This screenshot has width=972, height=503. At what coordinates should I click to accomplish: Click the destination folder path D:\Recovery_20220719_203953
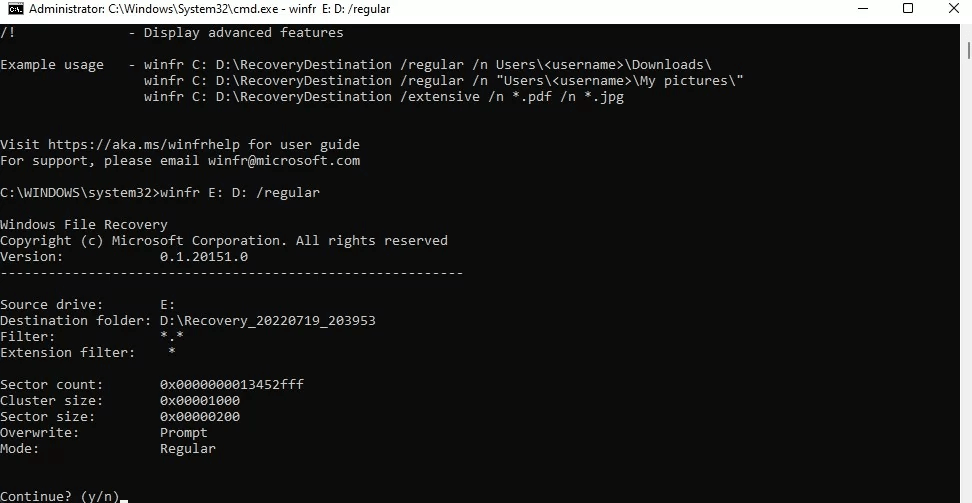(x=268, y=320)
